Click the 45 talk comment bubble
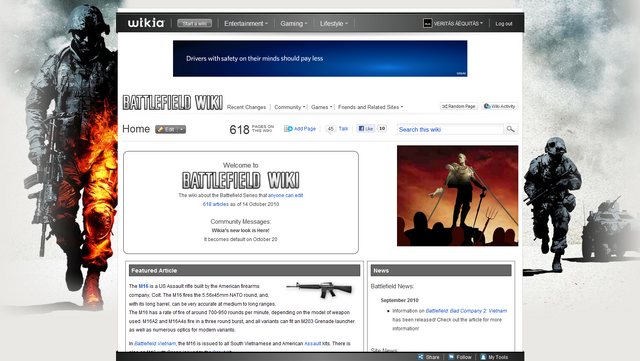640x361 pixels. (x=331, y=129)
